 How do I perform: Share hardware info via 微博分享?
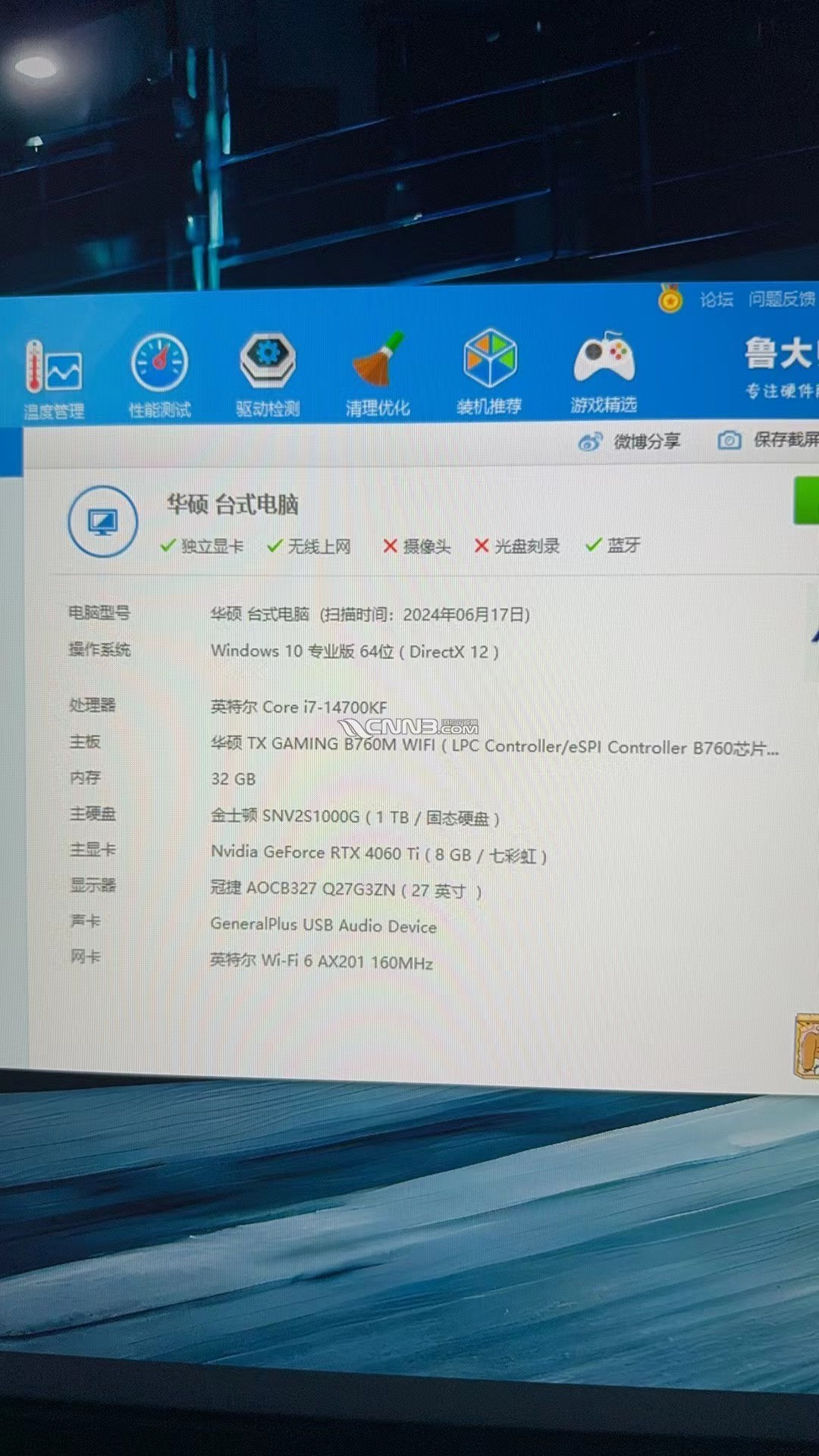pos(629,441)
